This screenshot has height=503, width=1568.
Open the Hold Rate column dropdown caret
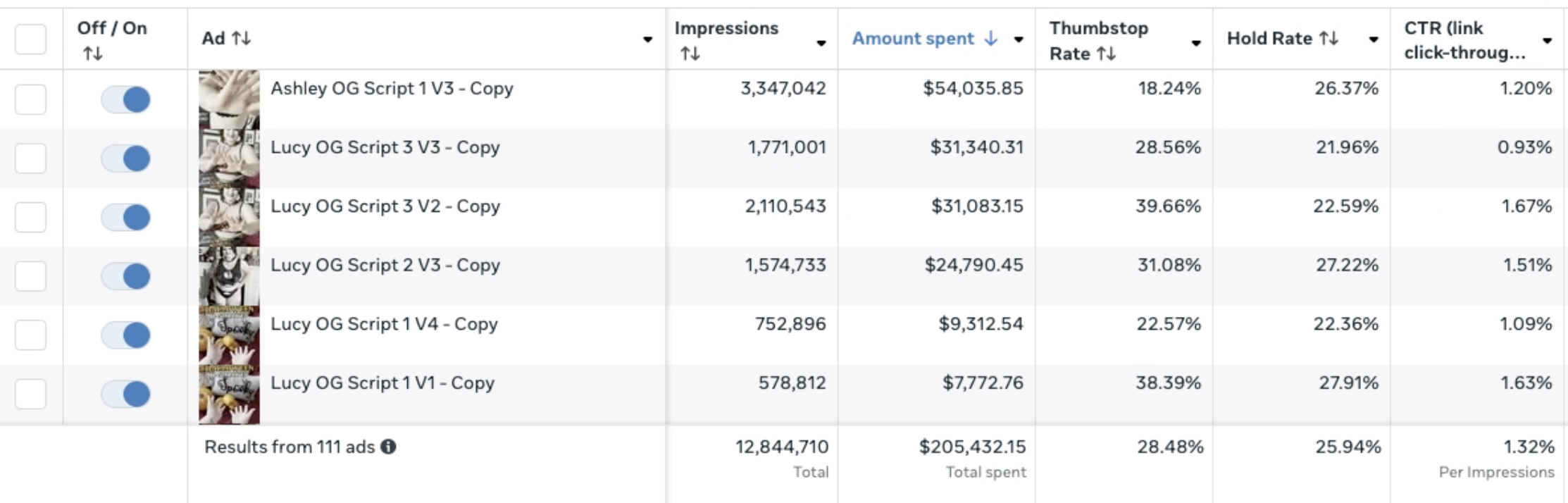(x=1373, y=39)
